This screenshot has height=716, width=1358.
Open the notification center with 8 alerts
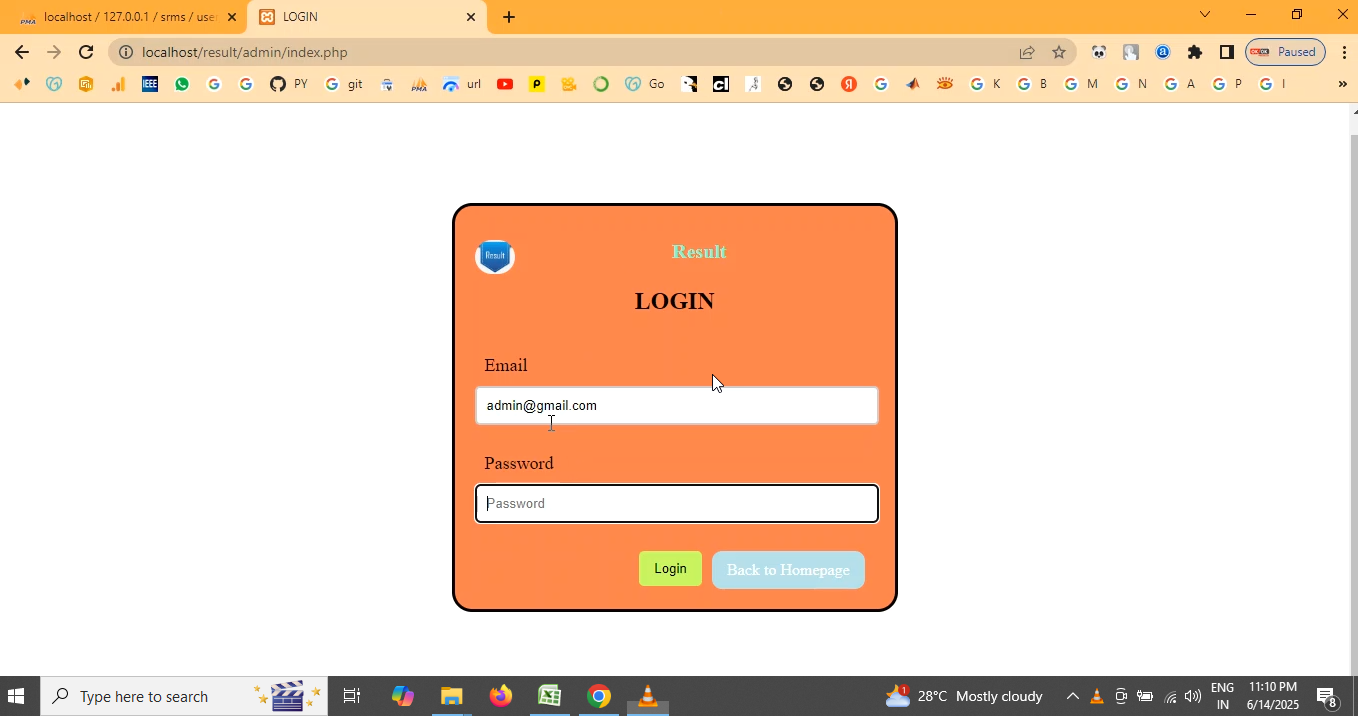(1328, 696)
